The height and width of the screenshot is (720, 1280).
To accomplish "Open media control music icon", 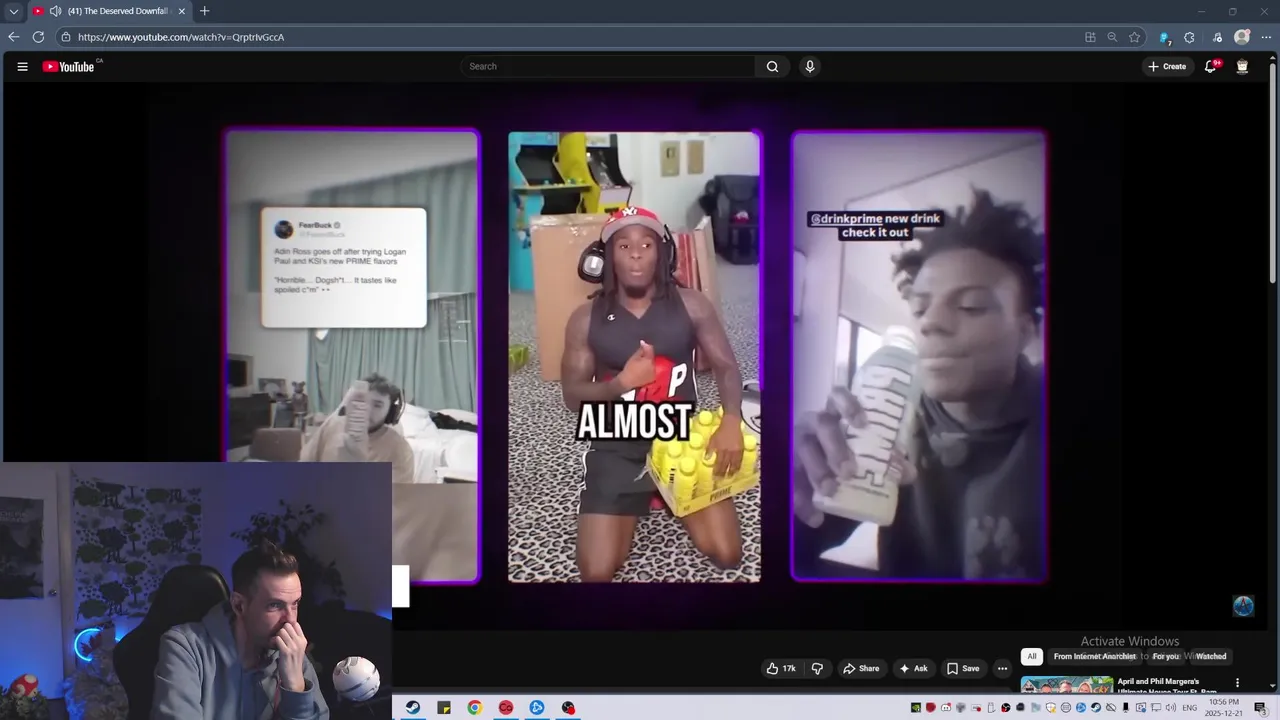I will tap(1217, 37).
